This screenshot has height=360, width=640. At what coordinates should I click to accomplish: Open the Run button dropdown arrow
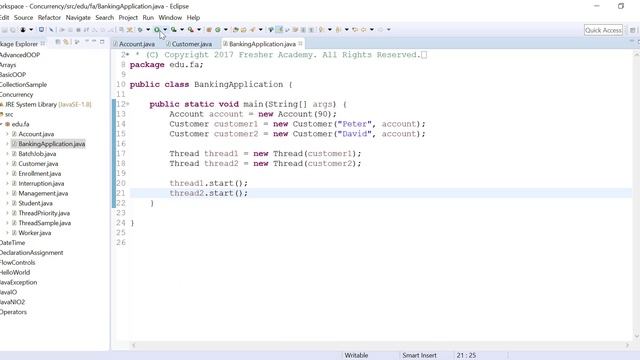tap(165, 29)
